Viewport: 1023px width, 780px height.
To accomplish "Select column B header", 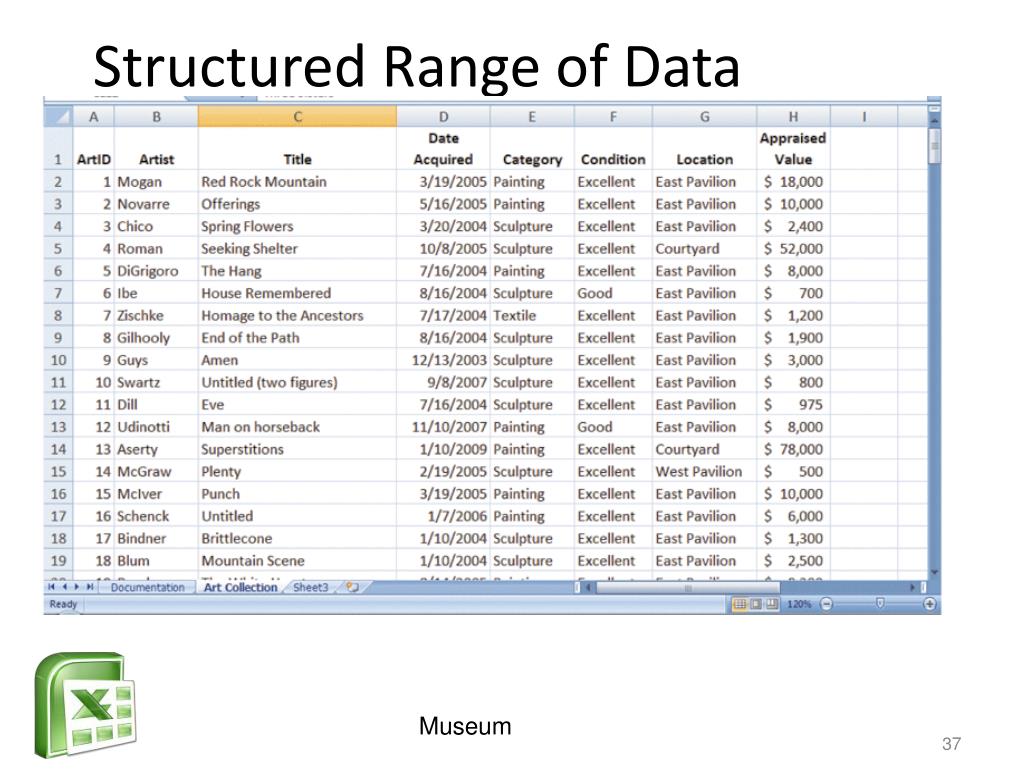I will (x=156, y=117).
